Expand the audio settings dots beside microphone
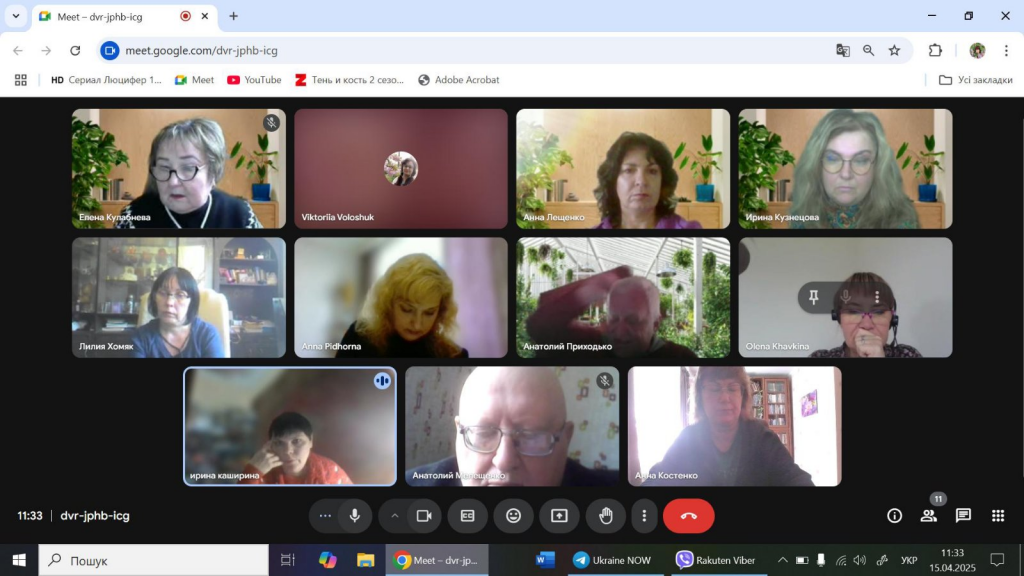Viewport: 1024px width, 576px height. pos(325,516)
